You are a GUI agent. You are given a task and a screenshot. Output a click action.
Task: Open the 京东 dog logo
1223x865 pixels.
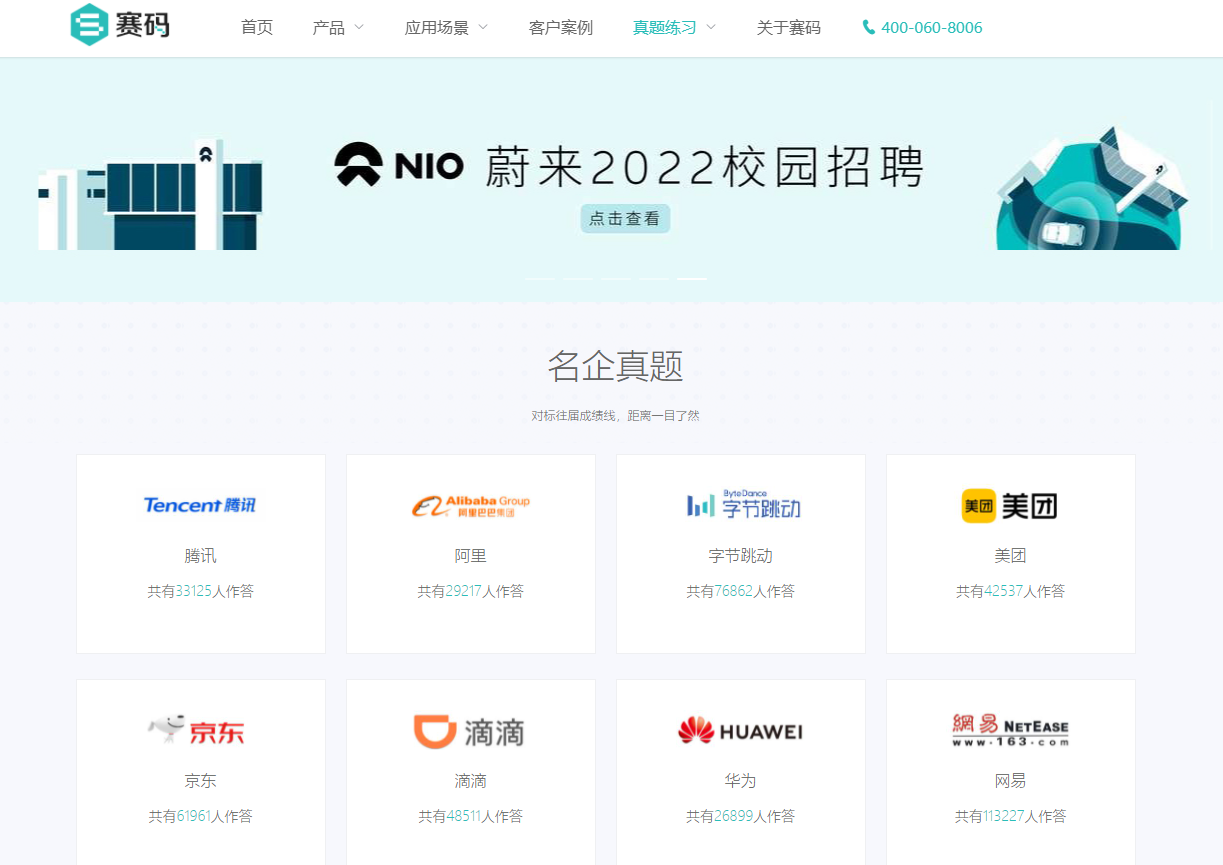click(x=196, y=730)
